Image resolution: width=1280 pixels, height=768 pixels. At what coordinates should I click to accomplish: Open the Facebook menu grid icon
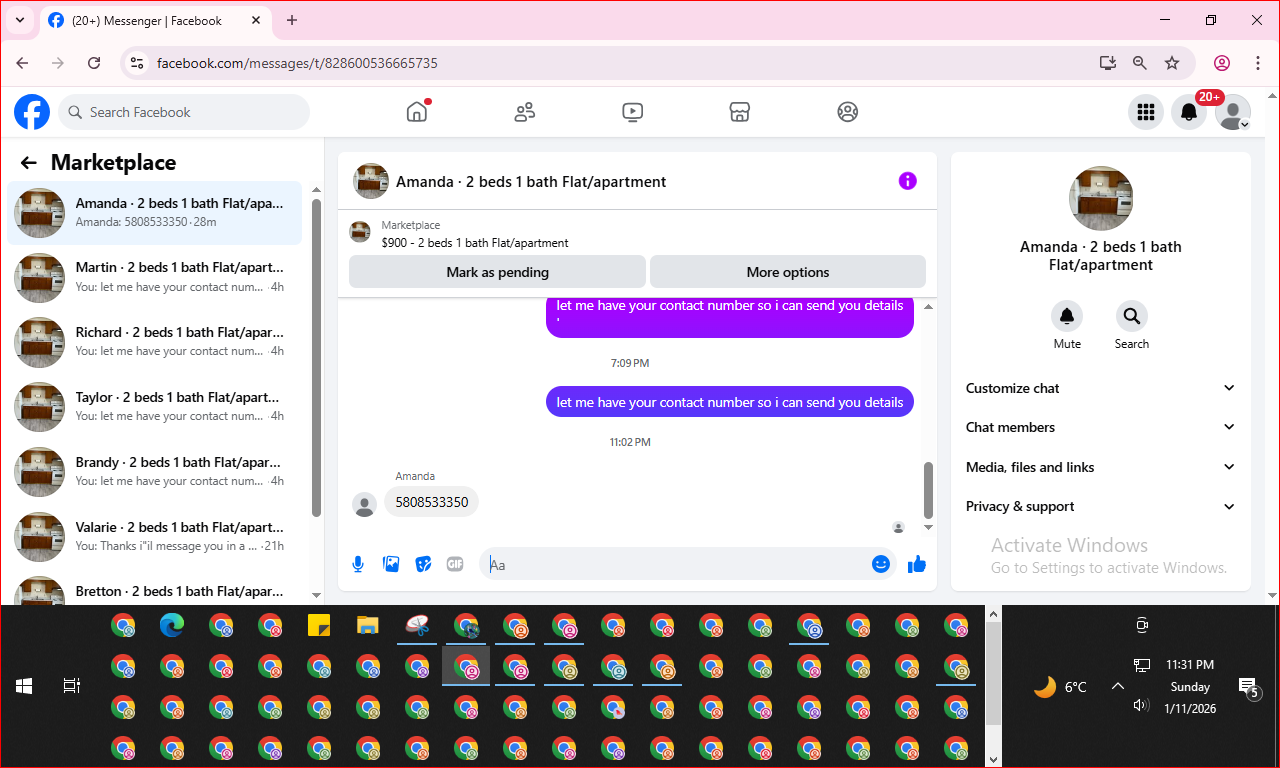coord(1146,112)
